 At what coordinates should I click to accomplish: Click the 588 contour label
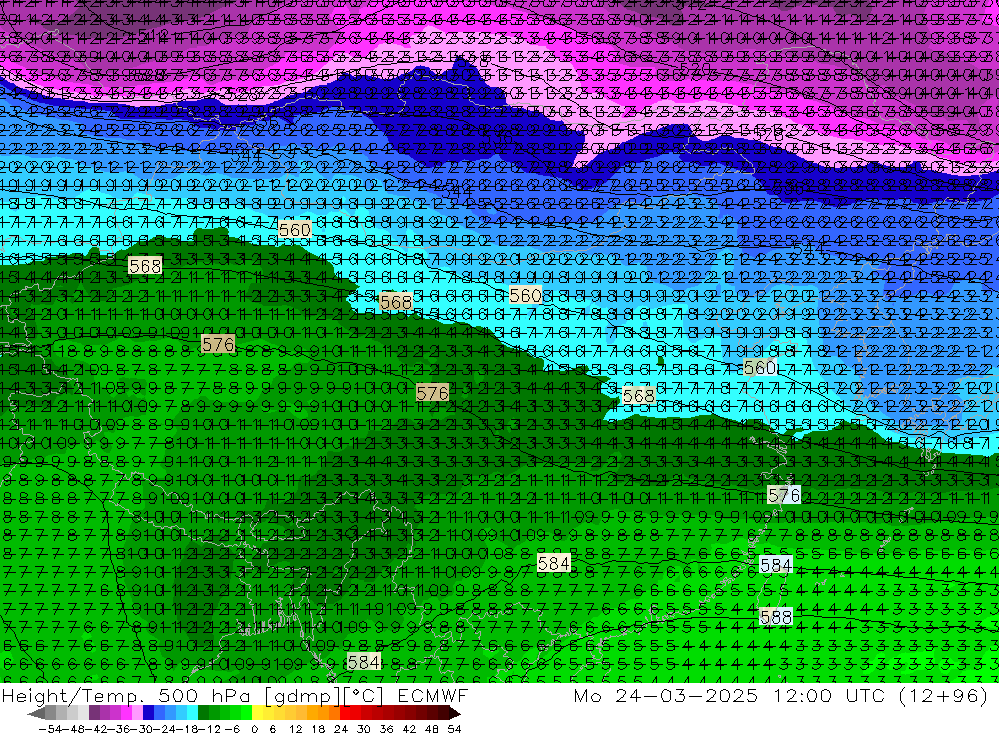point(776,617)
